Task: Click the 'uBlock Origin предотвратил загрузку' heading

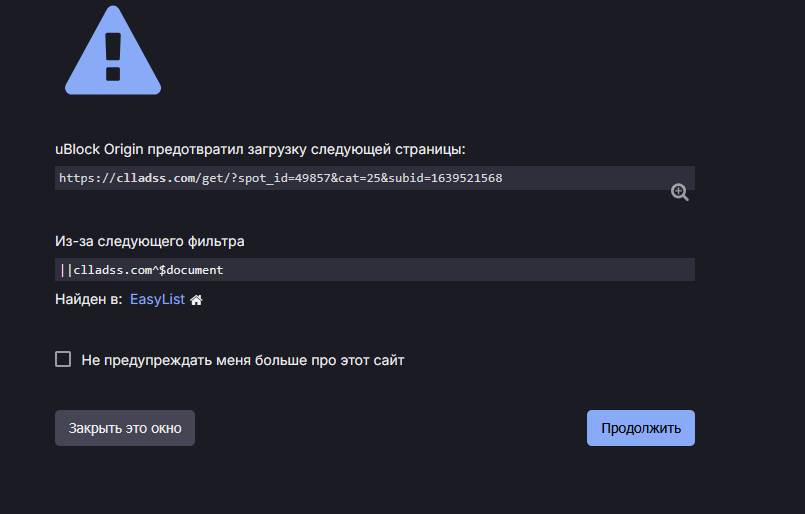Action: point(260,149)
